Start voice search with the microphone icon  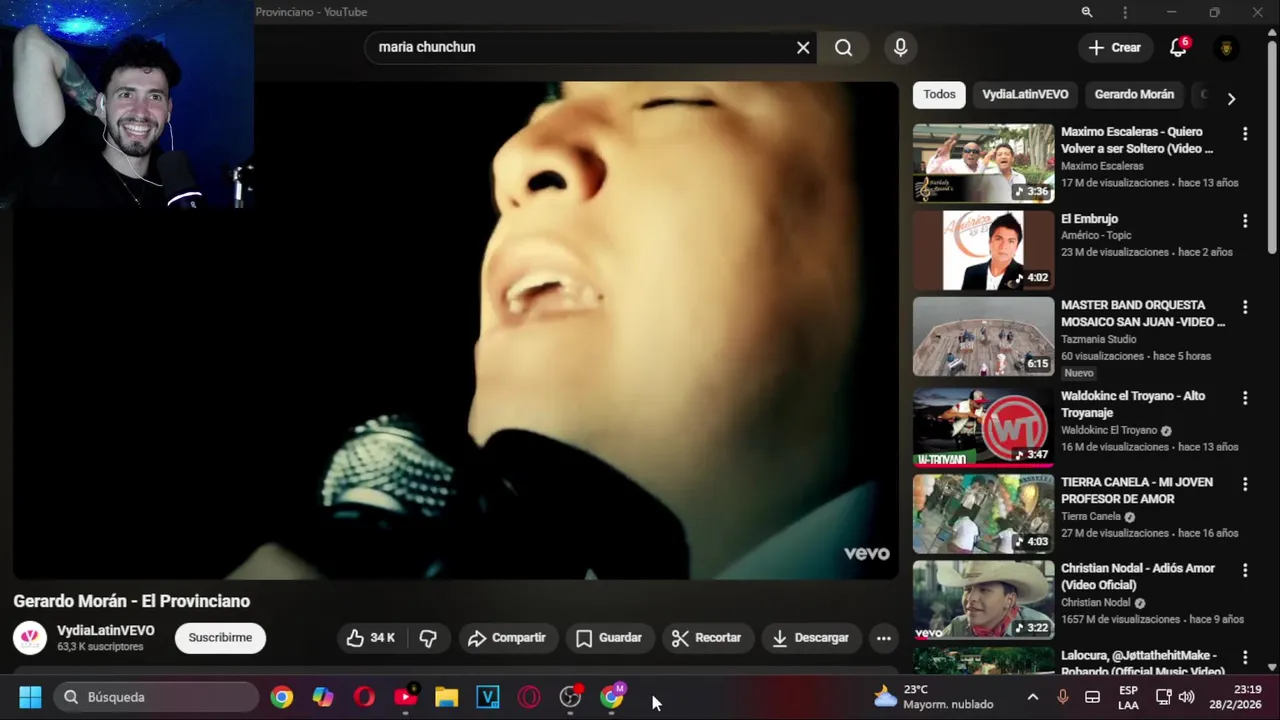coord(900,47)
